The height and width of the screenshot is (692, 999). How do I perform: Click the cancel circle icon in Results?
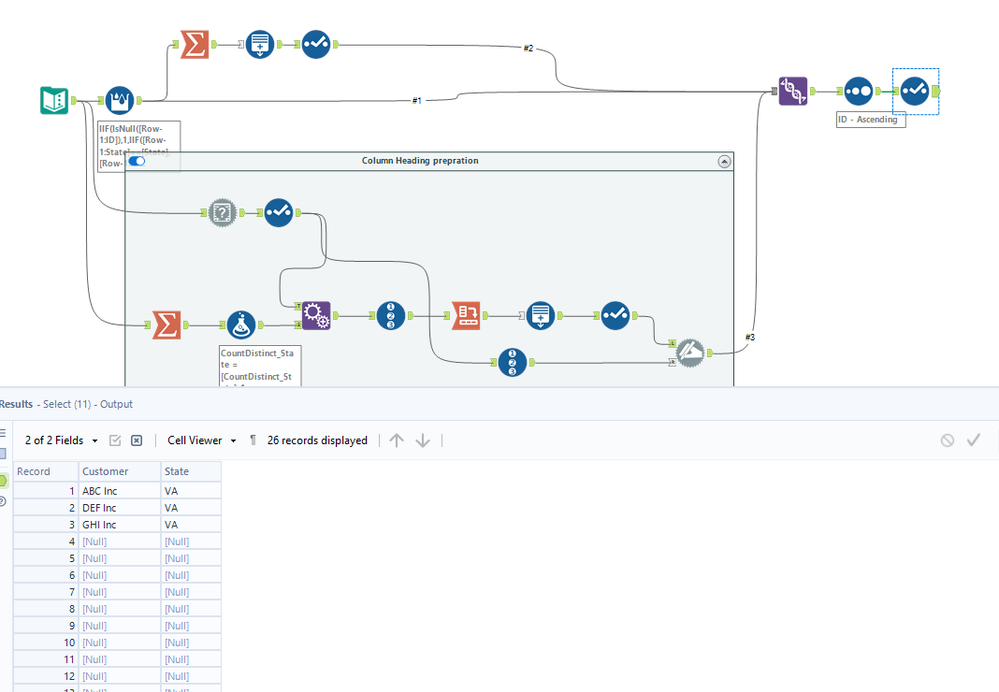[x=947, y=440]
